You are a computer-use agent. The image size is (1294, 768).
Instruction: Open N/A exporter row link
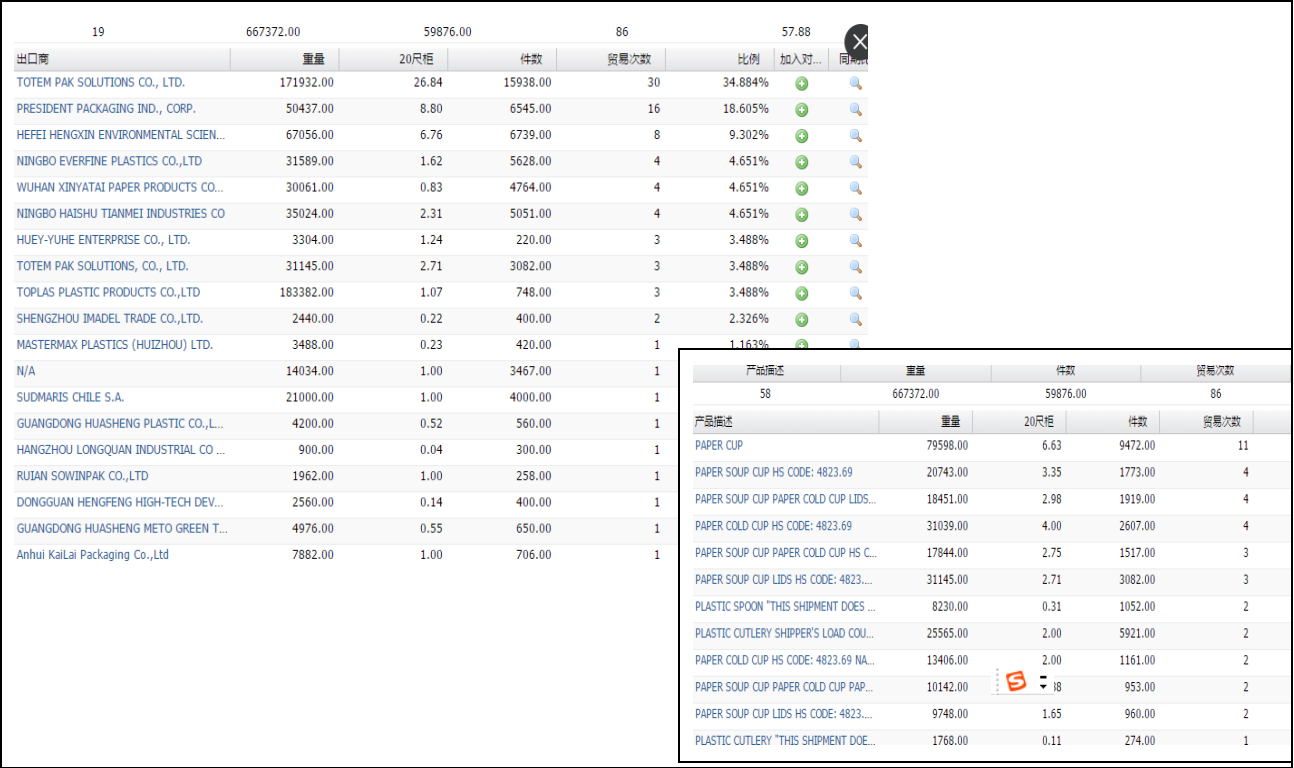click(25, 371)
